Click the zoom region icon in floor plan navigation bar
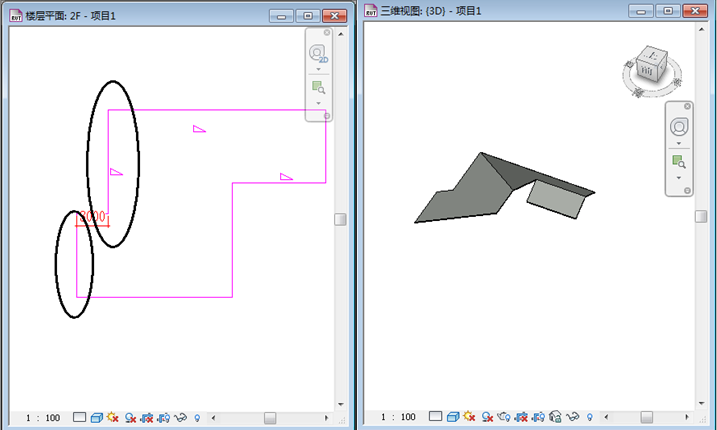This screenshot has height=430, width=717. coord(318,88)
